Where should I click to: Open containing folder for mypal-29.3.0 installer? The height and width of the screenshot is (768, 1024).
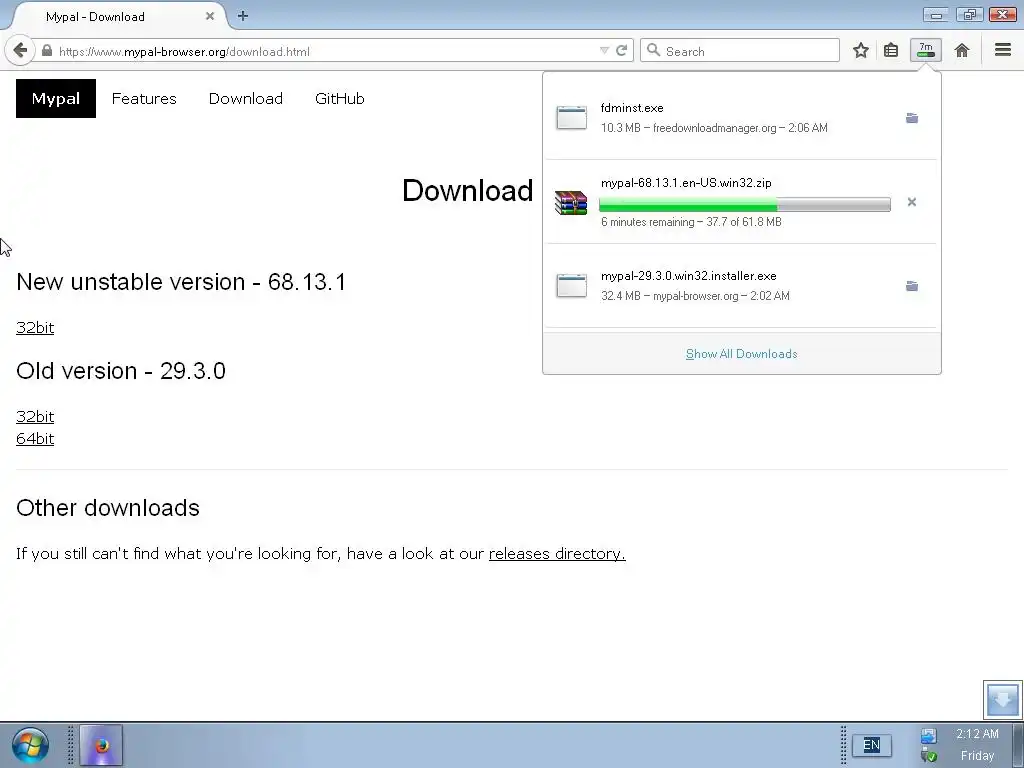pyautogui.click(x=912, y=286)
